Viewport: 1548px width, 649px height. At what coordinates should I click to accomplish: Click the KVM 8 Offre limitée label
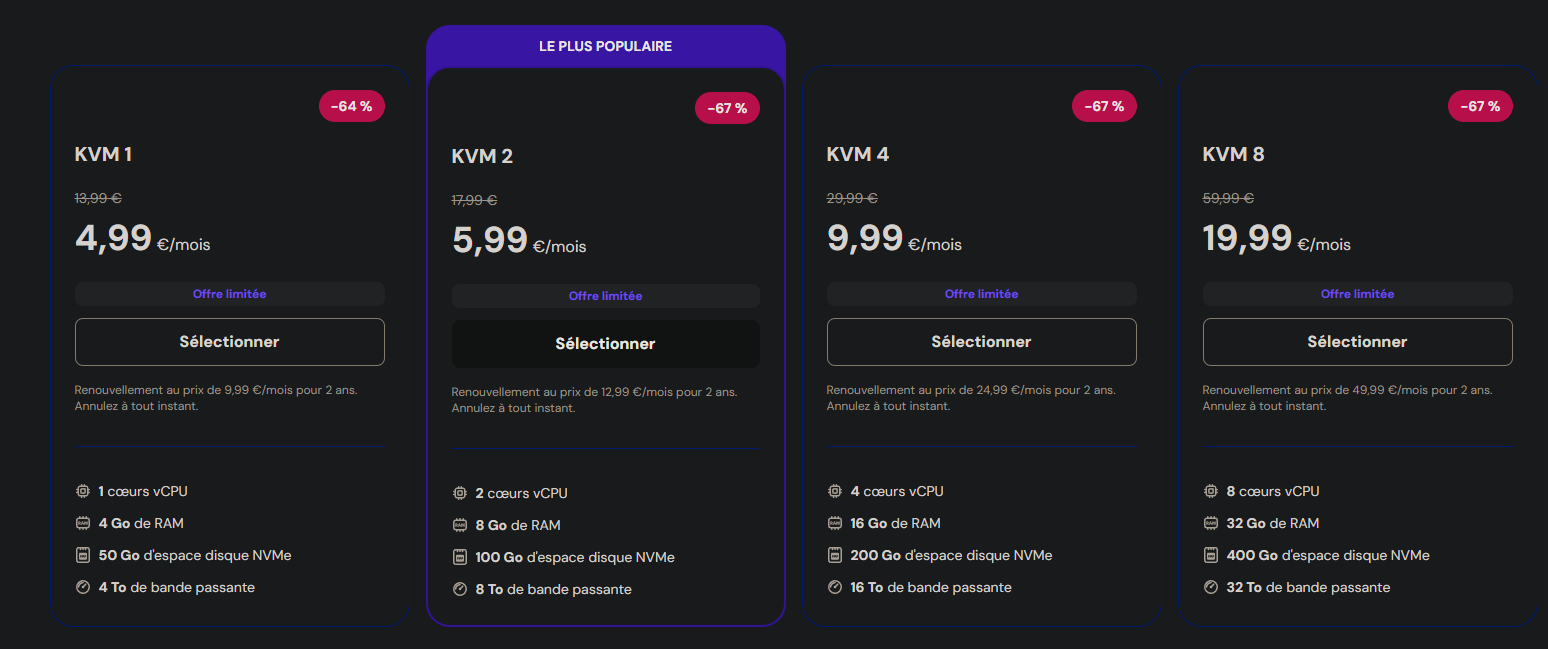coord(1357,294)
